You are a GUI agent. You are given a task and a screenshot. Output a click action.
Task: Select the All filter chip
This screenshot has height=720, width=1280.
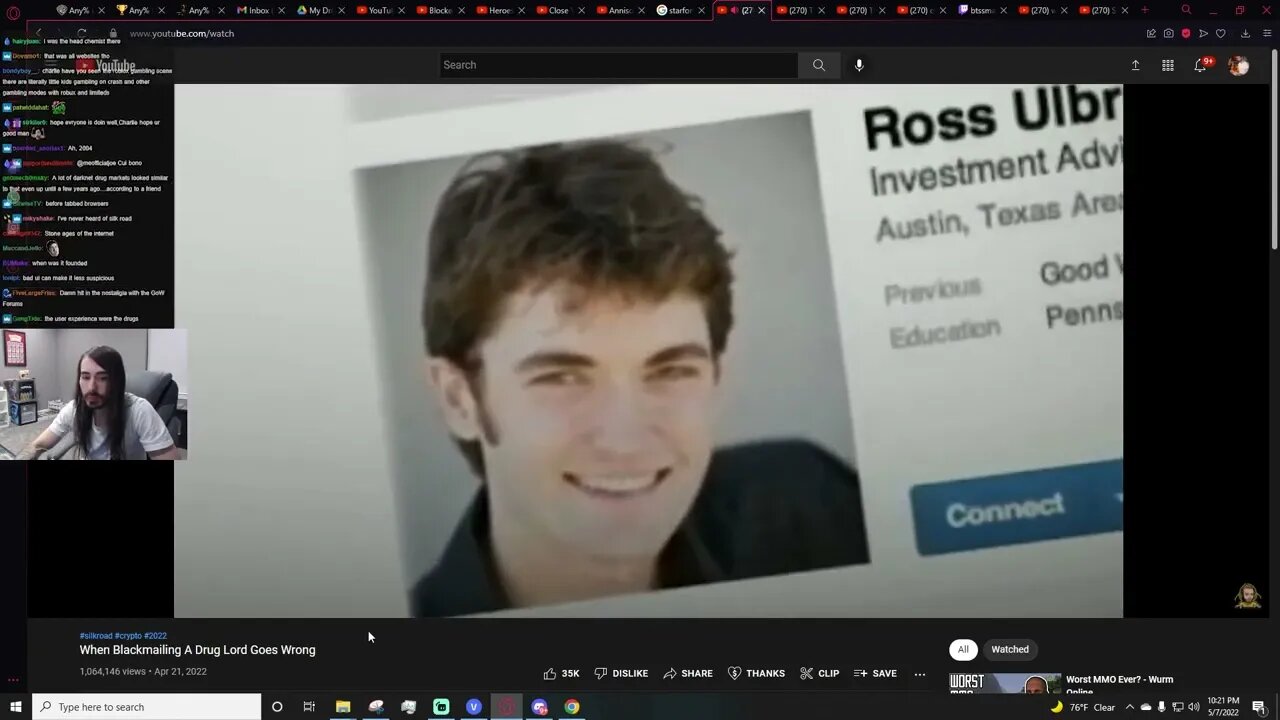pos(963,649)
